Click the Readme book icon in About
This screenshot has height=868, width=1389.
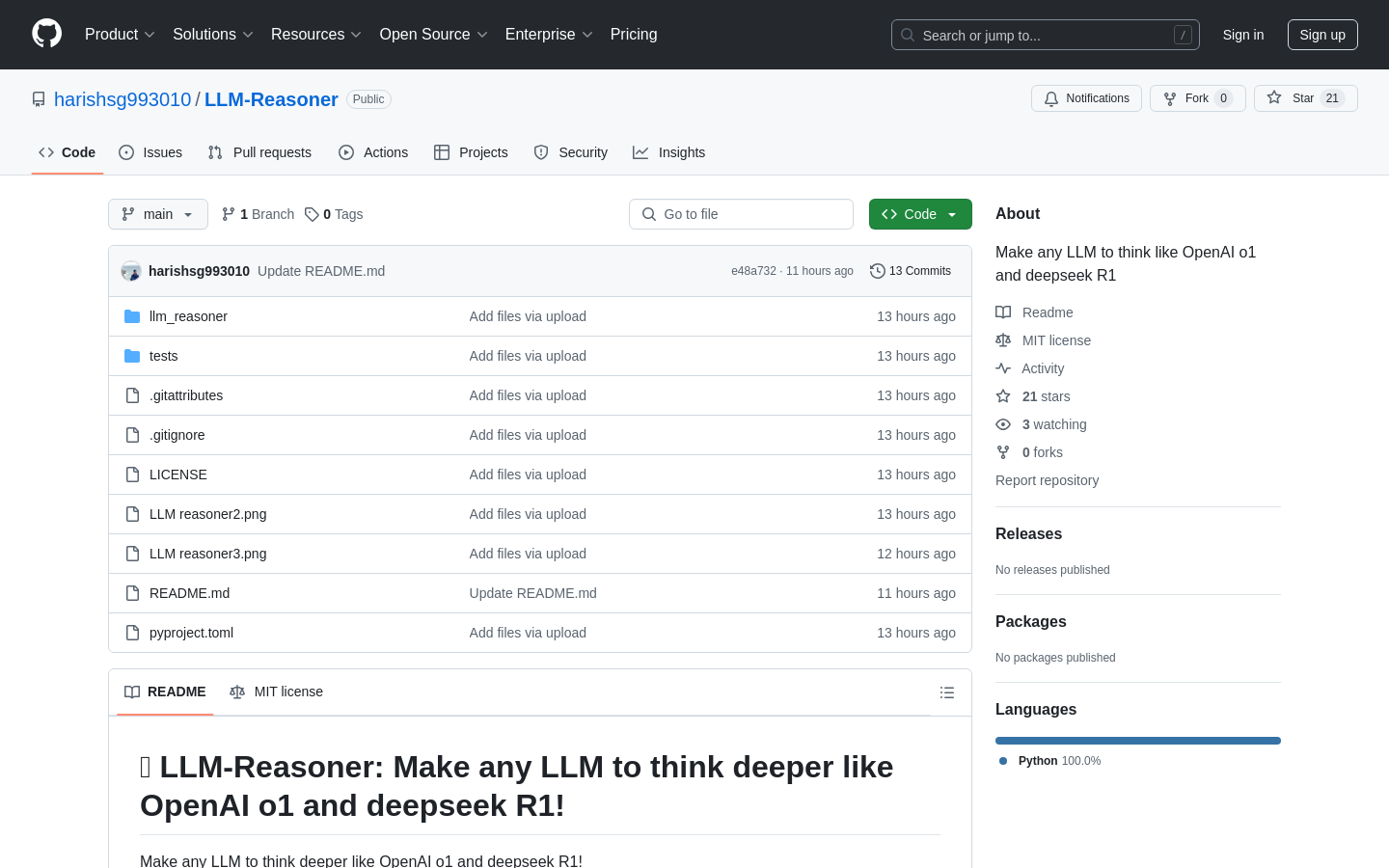pos(1003,312)
